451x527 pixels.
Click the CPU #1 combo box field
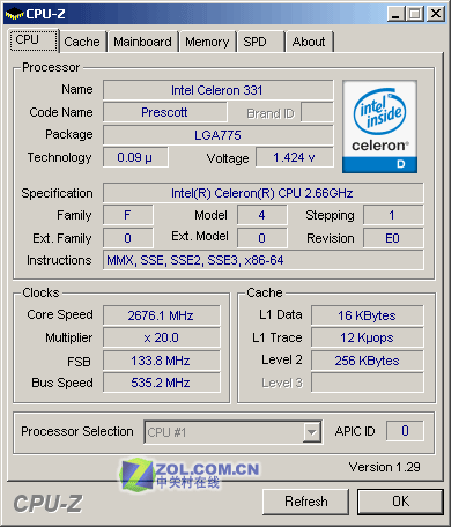pos(233,432)
